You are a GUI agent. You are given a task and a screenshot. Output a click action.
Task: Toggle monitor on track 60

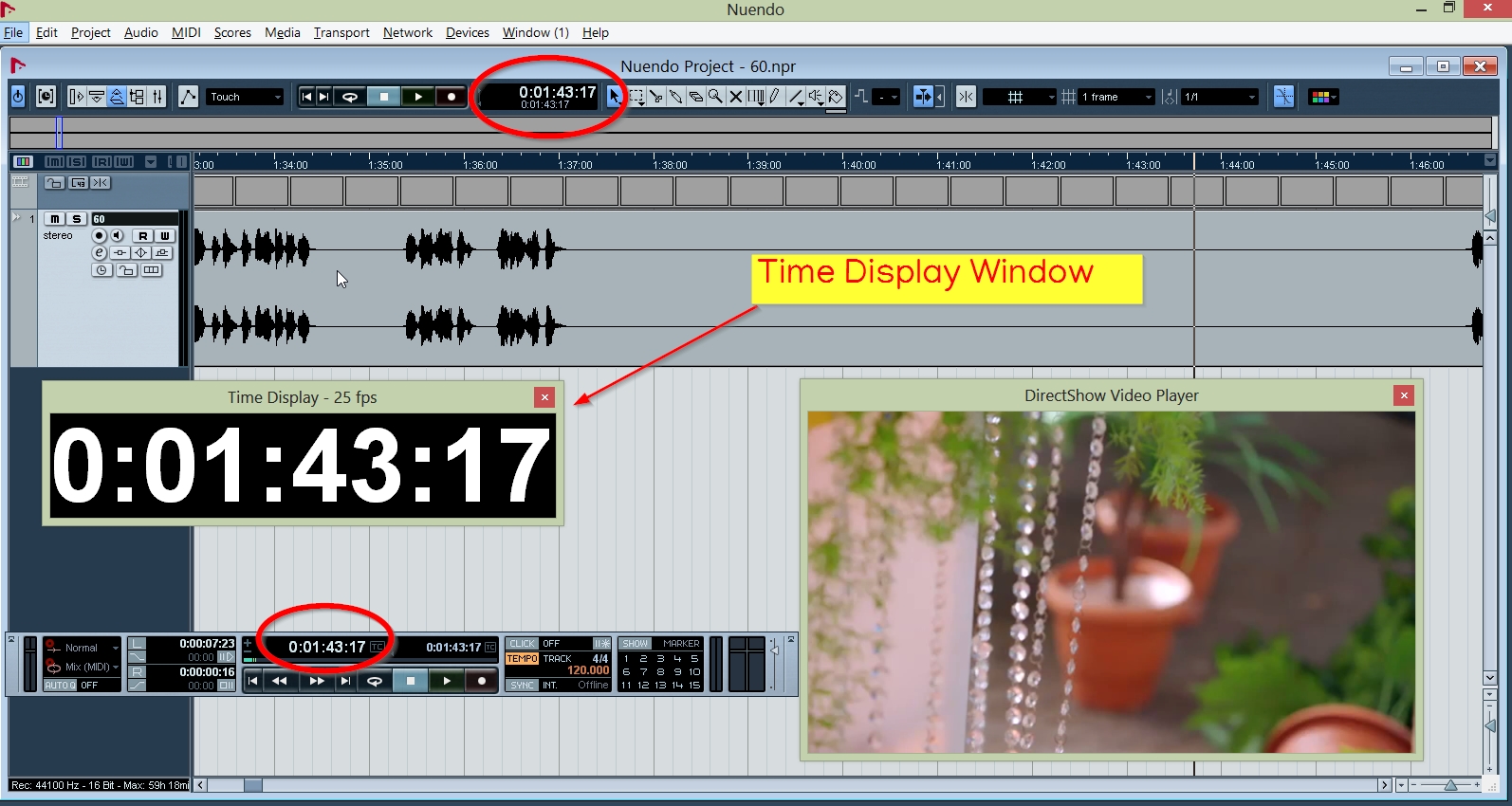point(117,235)
